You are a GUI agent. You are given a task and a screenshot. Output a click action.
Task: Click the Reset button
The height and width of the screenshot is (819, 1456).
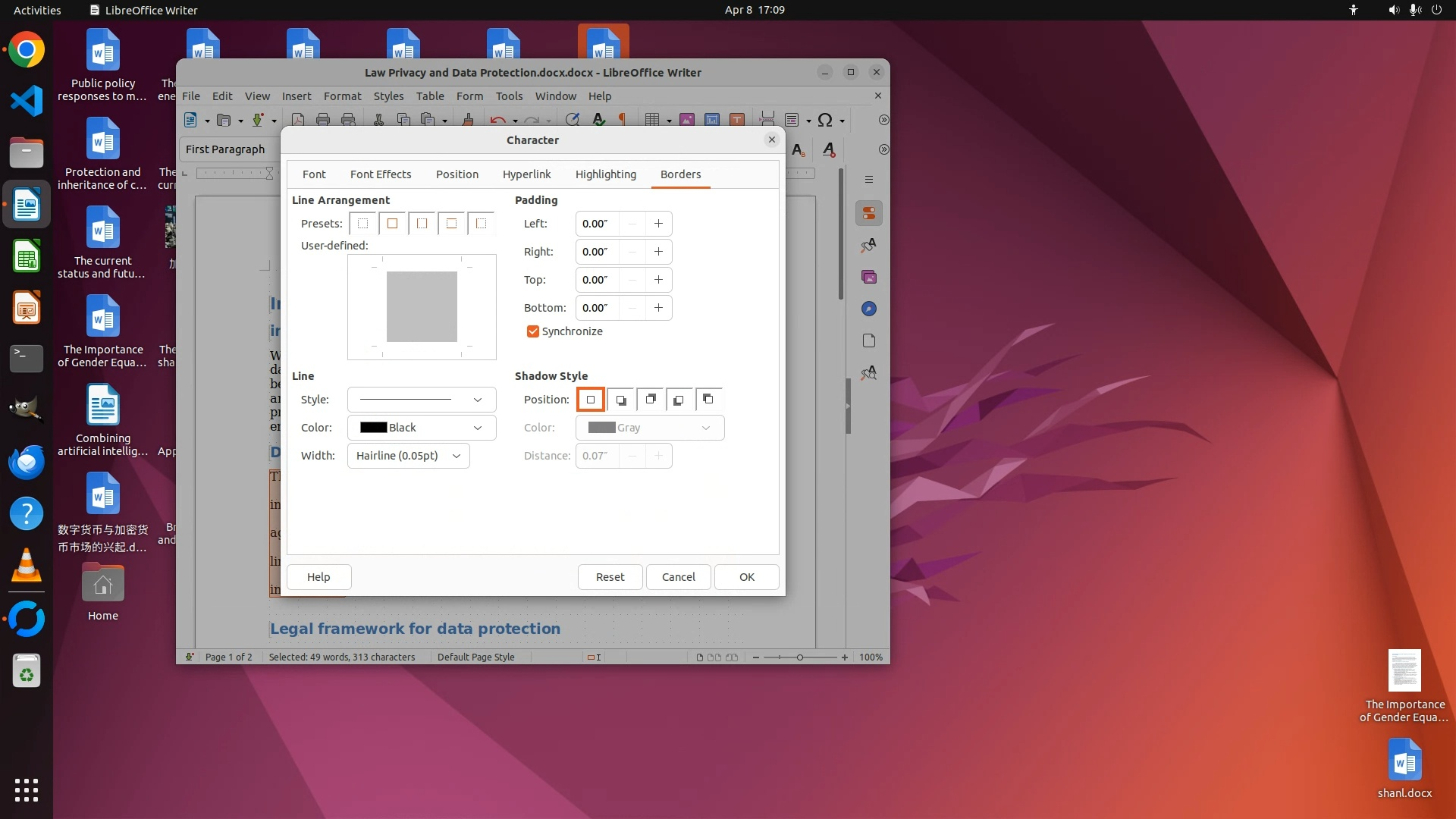point(610,577)
